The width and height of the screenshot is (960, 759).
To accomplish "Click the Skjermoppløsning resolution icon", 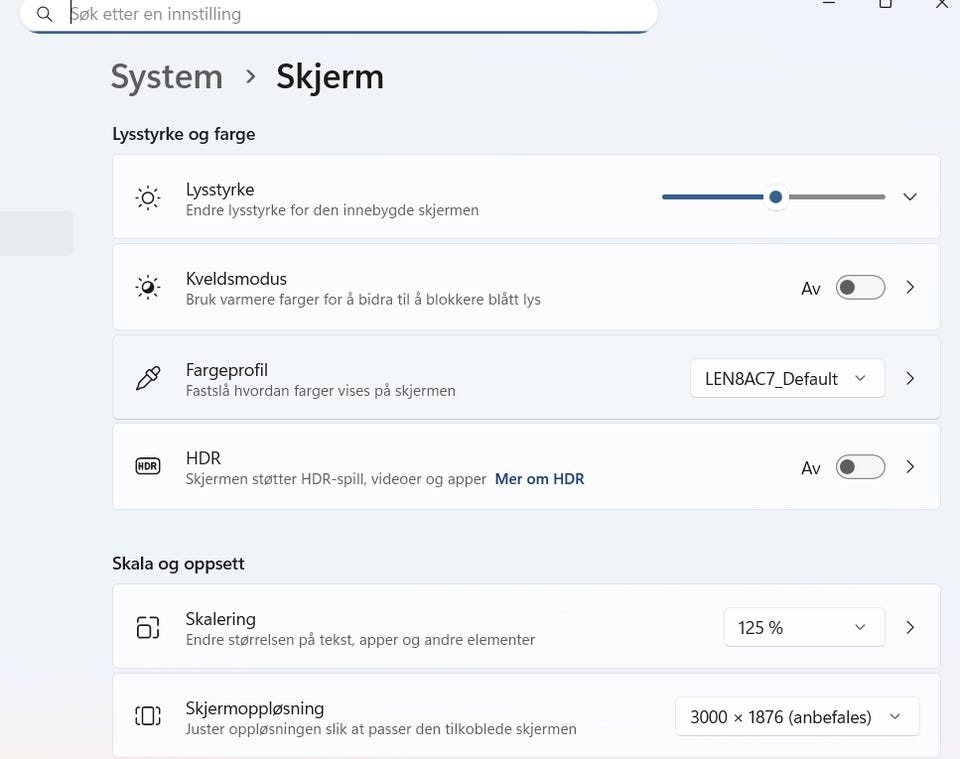I will [148, 716].
